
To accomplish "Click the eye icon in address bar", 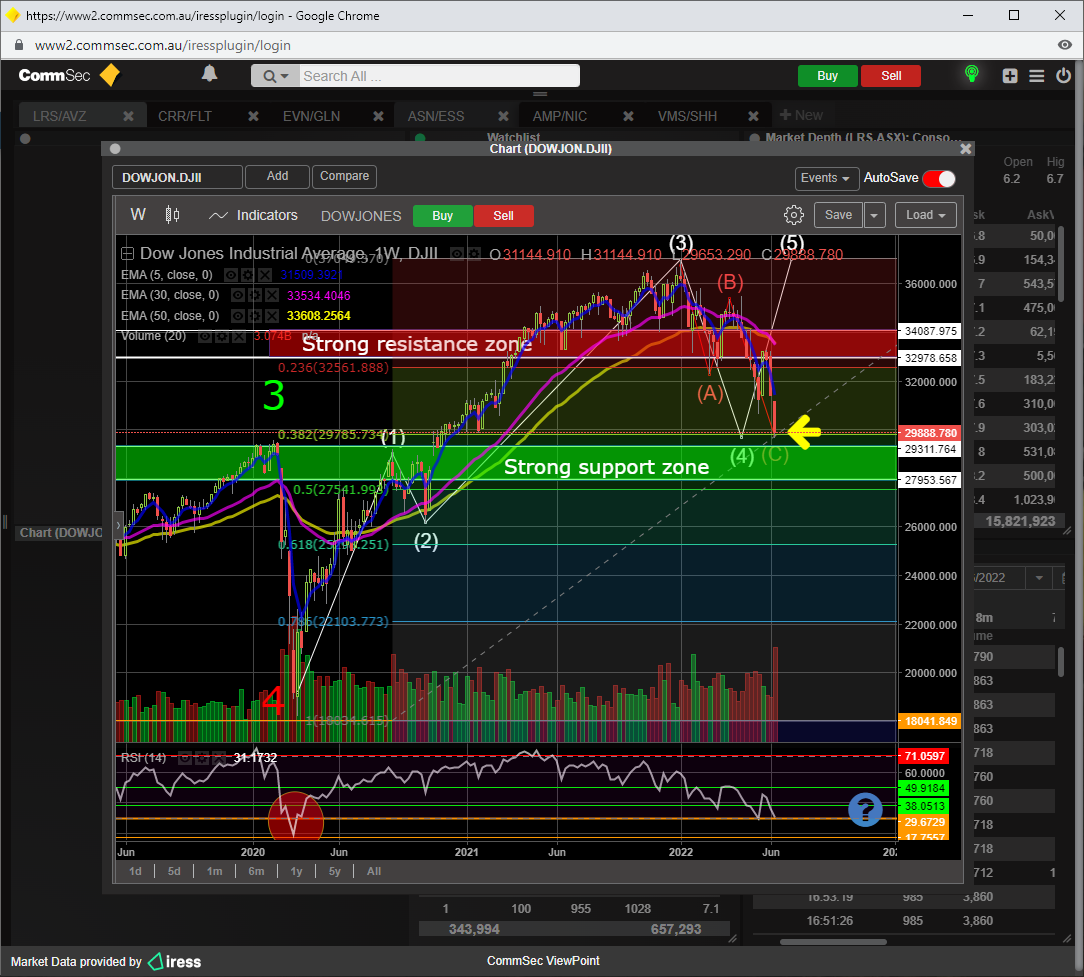I will click(1065, 45).
